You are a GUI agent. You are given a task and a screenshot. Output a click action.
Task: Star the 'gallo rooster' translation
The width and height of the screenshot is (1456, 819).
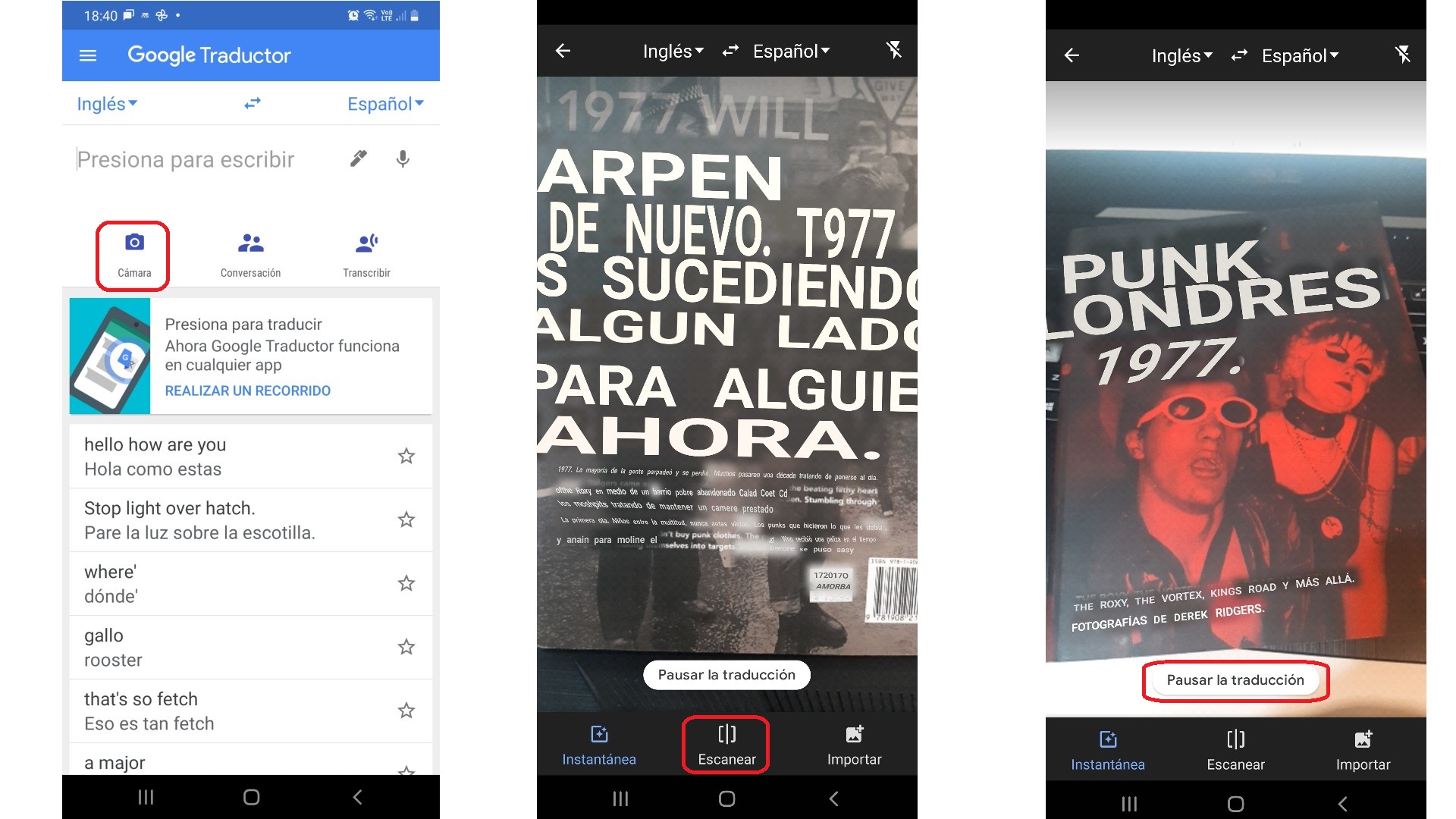click(406, 647)
